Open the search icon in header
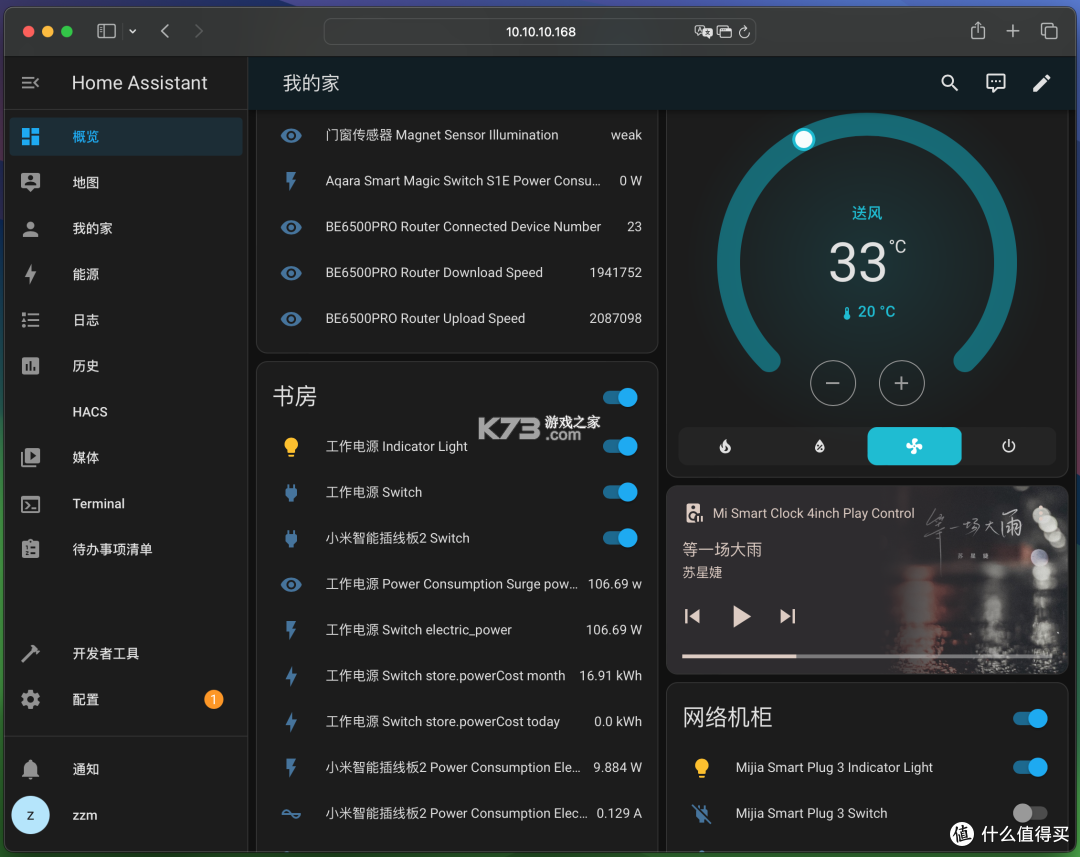This screenshot has height=857, width=1080. click(950, 83)
